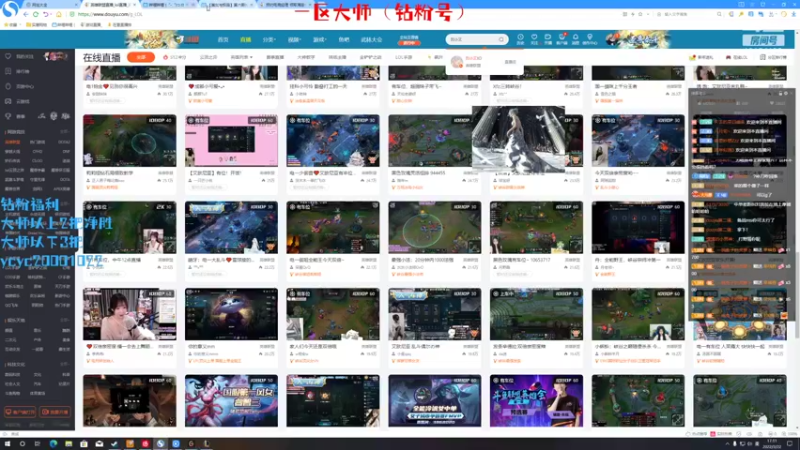The height and width of the screenshot is (450, 800).
Task: Click the CS:GO sidebar category link
Action: tap(37, 161)
